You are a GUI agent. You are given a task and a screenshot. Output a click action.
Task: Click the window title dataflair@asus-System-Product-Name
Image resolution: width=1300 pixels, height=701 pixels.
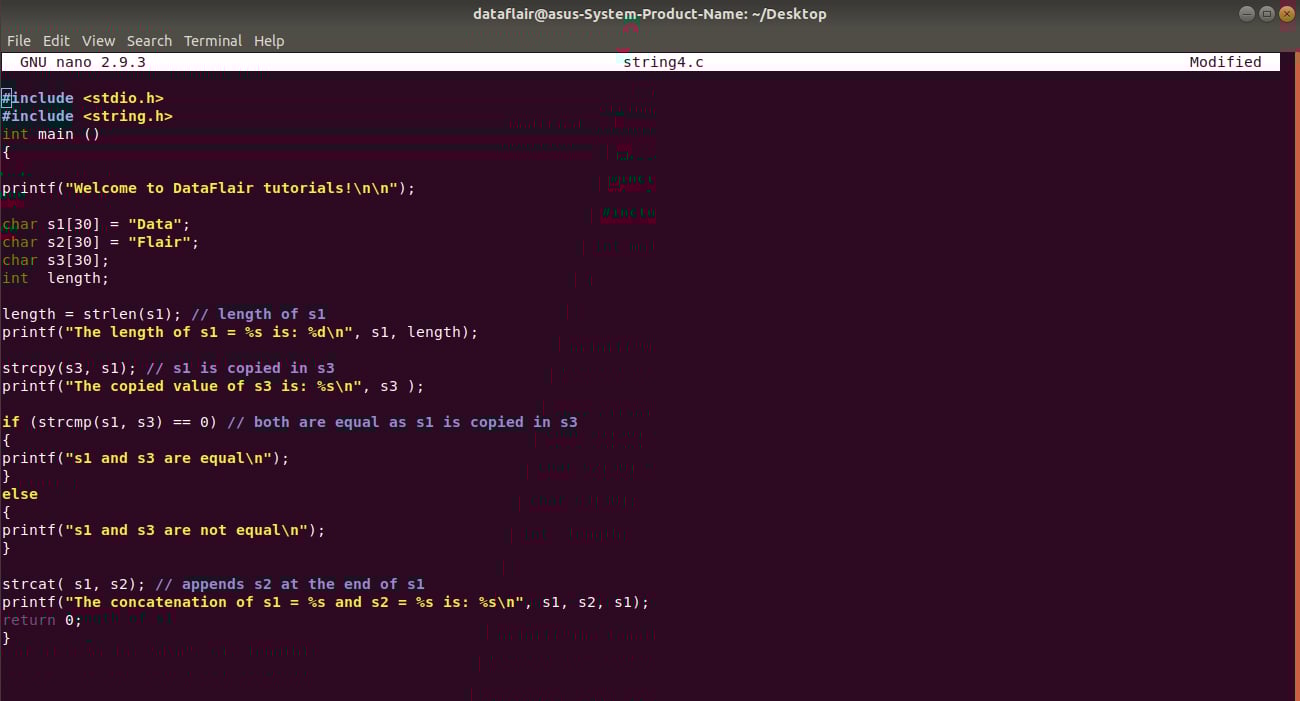pos(650,14)
